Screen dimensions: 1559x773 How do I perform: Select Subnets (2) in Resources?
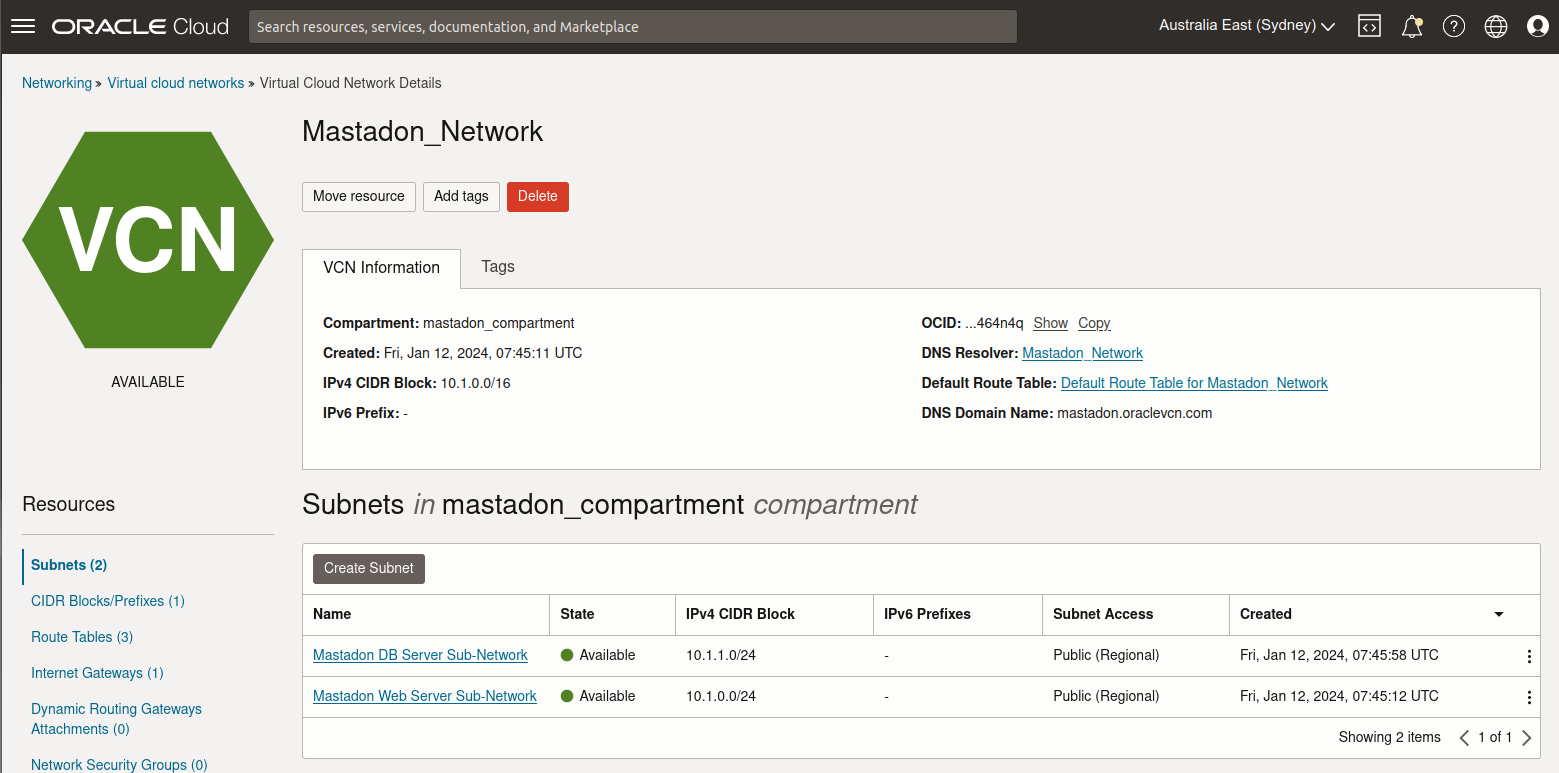(69, 565)
